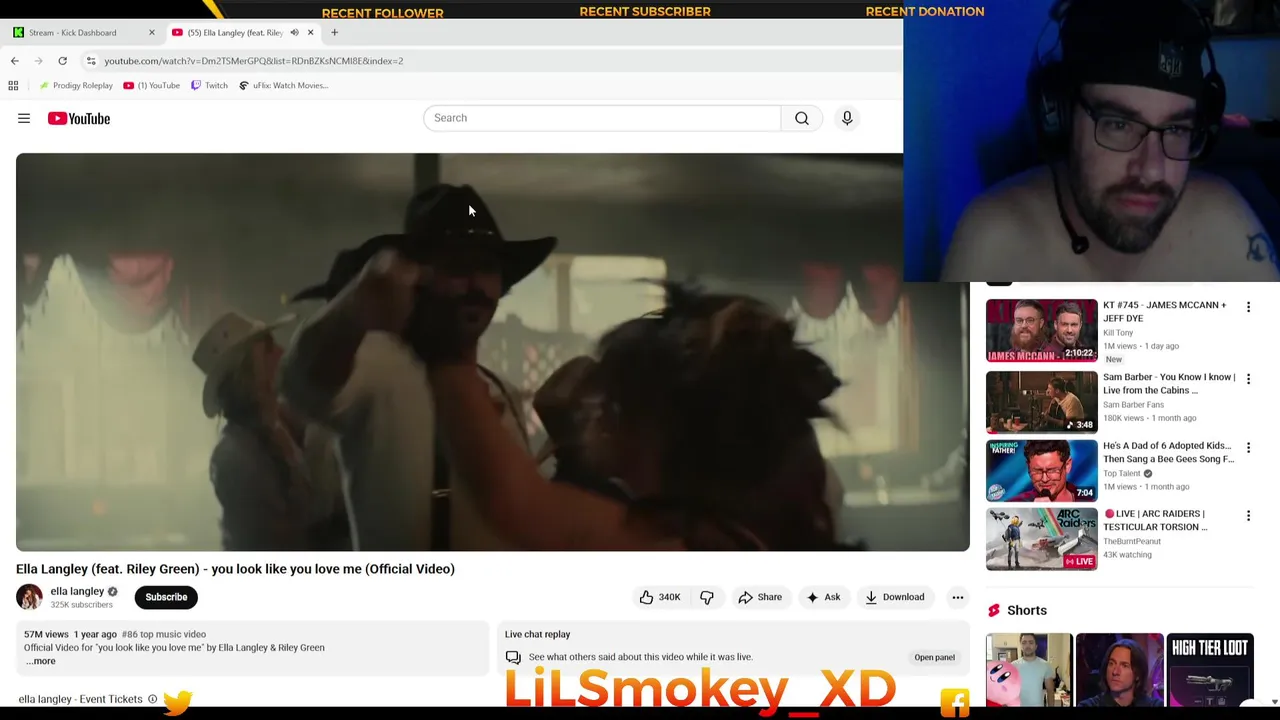Viewport: 1280px width, 720px height.
Task: Open the apps grid in the bookmarks bar
Action: (13, 85)
